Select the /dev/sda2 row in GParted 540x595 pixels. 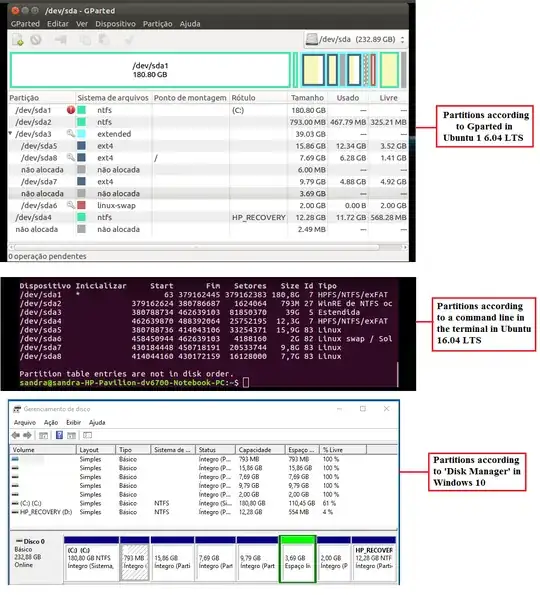pos(208,122)
